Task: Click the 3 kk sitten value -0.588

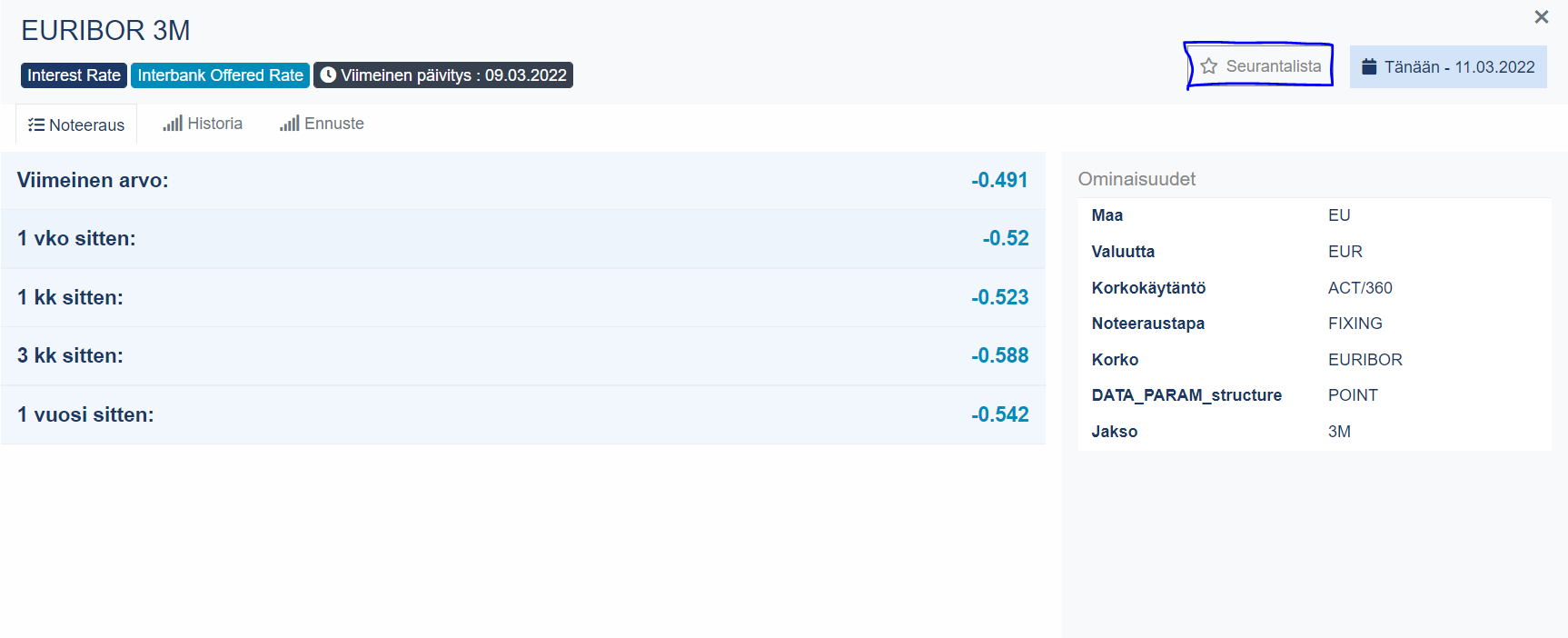Action: click(x=998, y=355)
